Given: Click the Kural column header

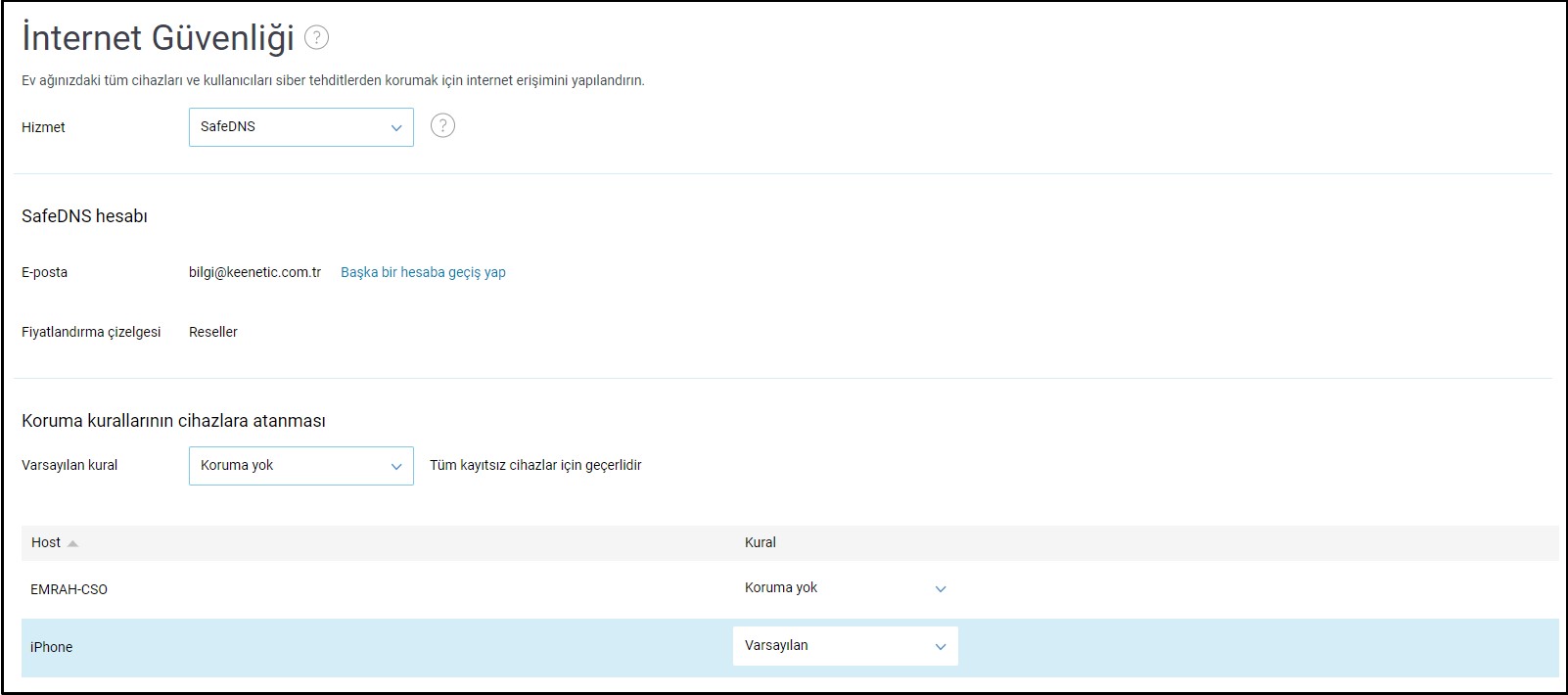Looking at the screenshot, I should pos(760,542).
